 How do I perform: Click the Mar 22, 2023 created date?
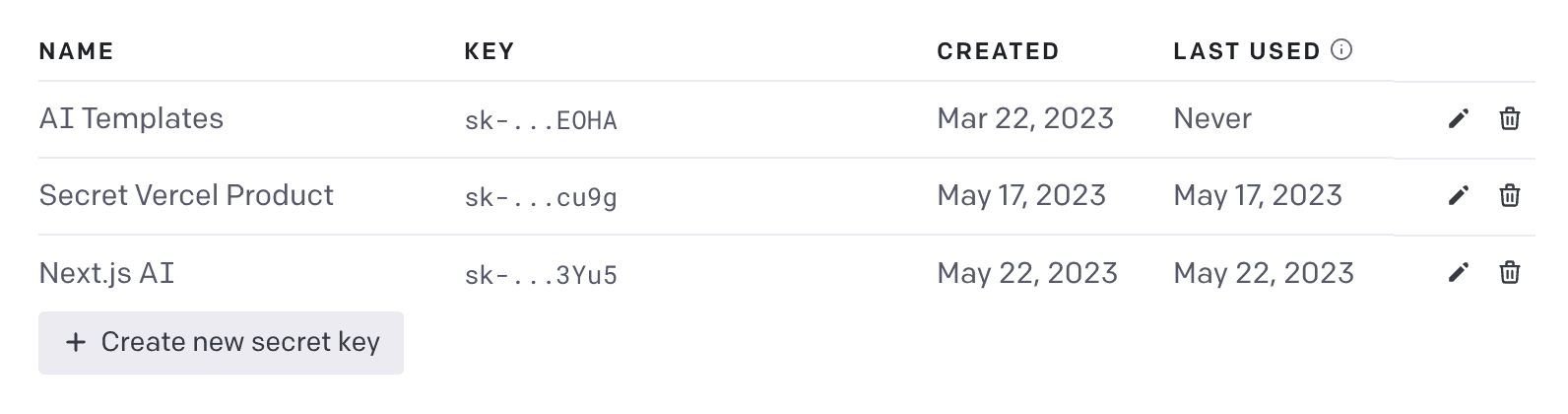coord(1025,119)
